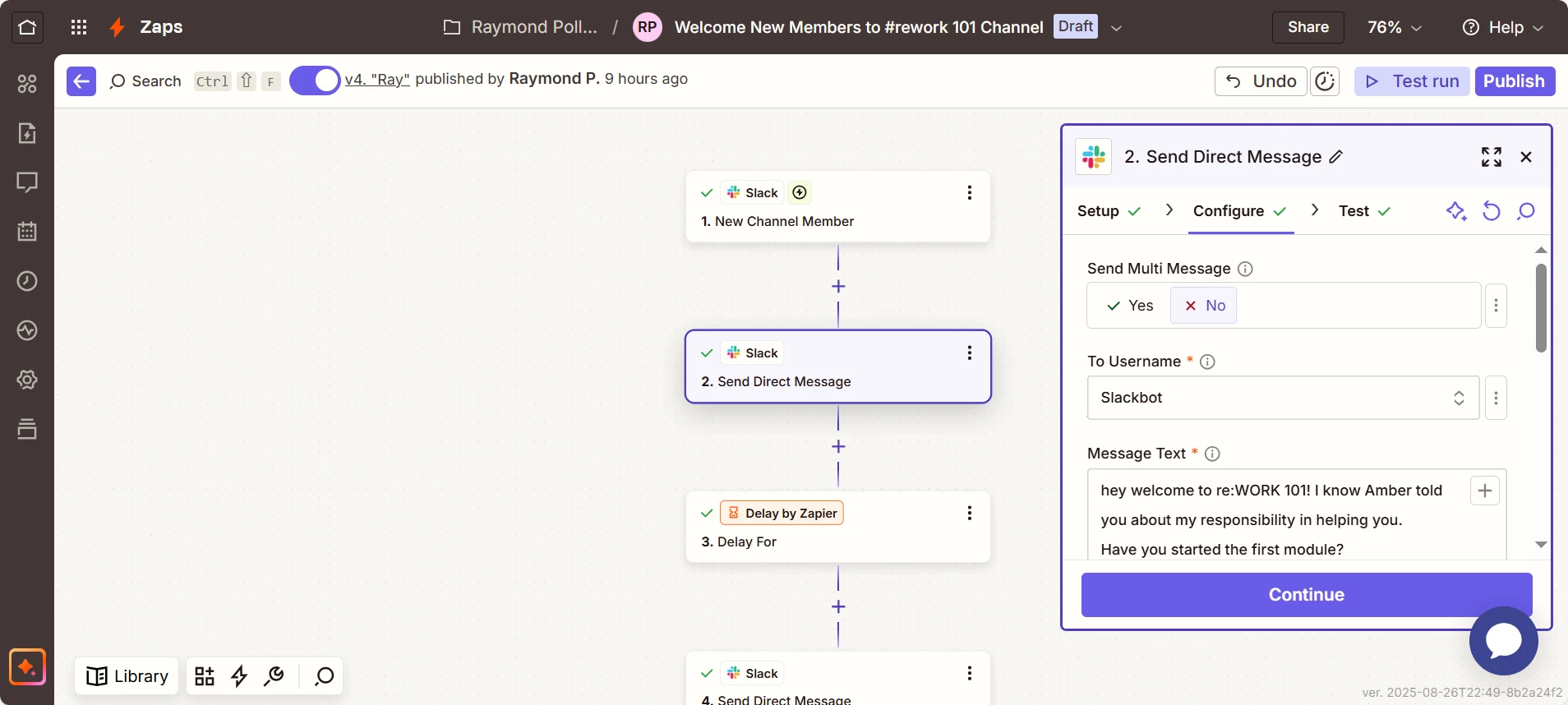
Task: Switch to the Configure tab
Action: click(1240, 211)
